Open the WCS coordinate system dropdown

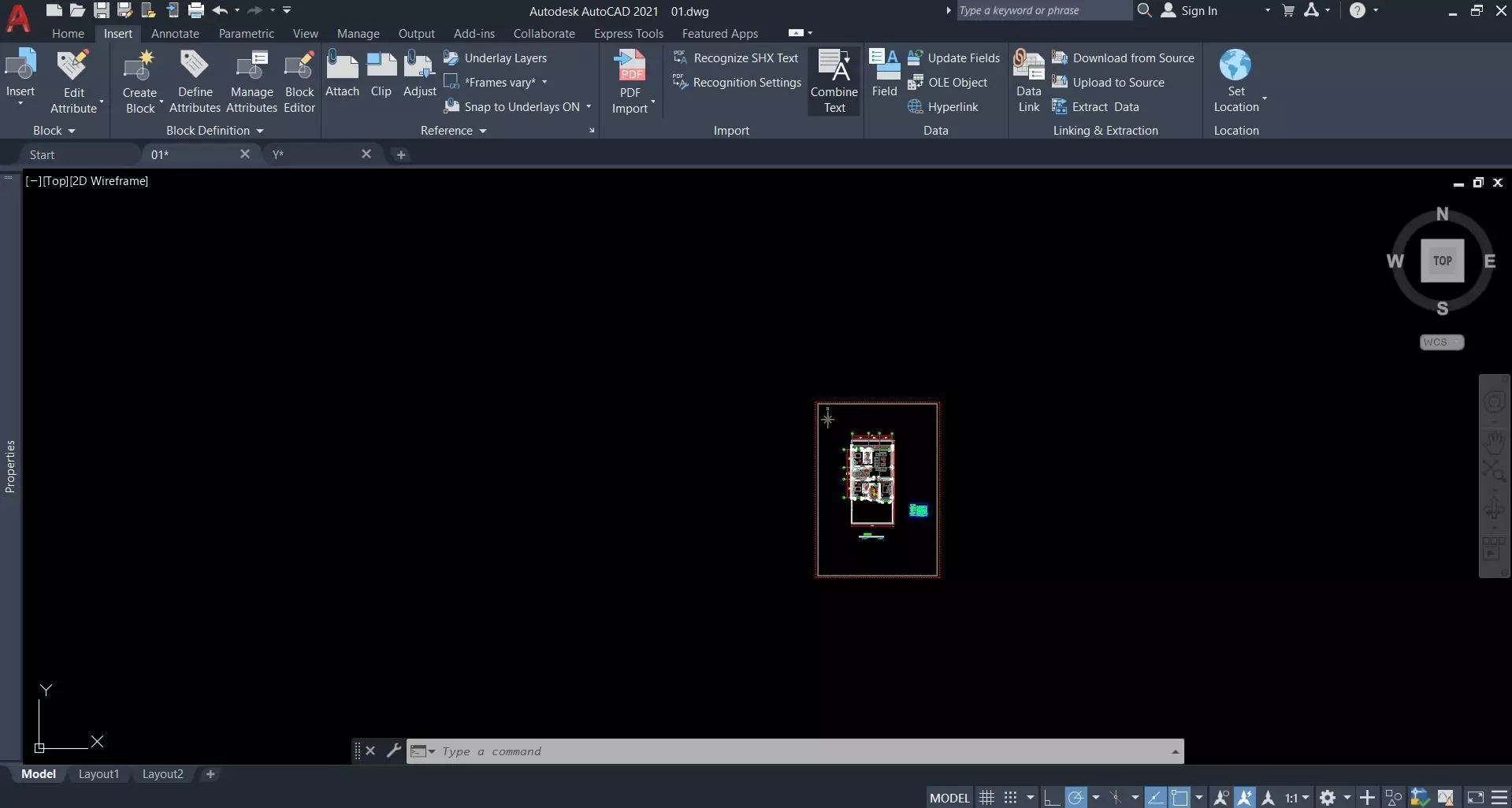[1441, 342]
